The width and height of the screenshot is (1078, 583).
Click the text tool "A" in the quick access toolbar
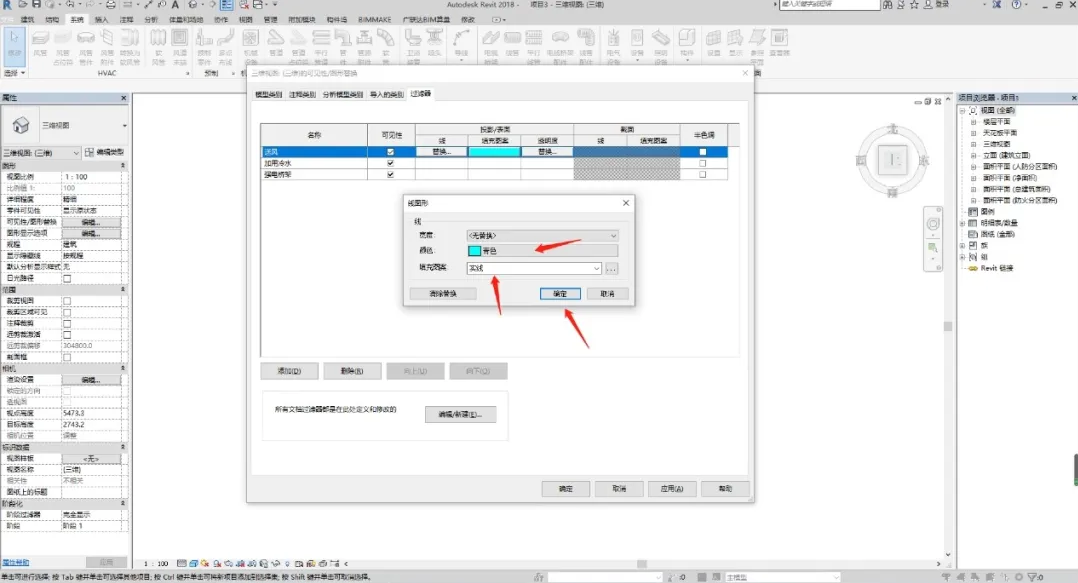[175, 5]
